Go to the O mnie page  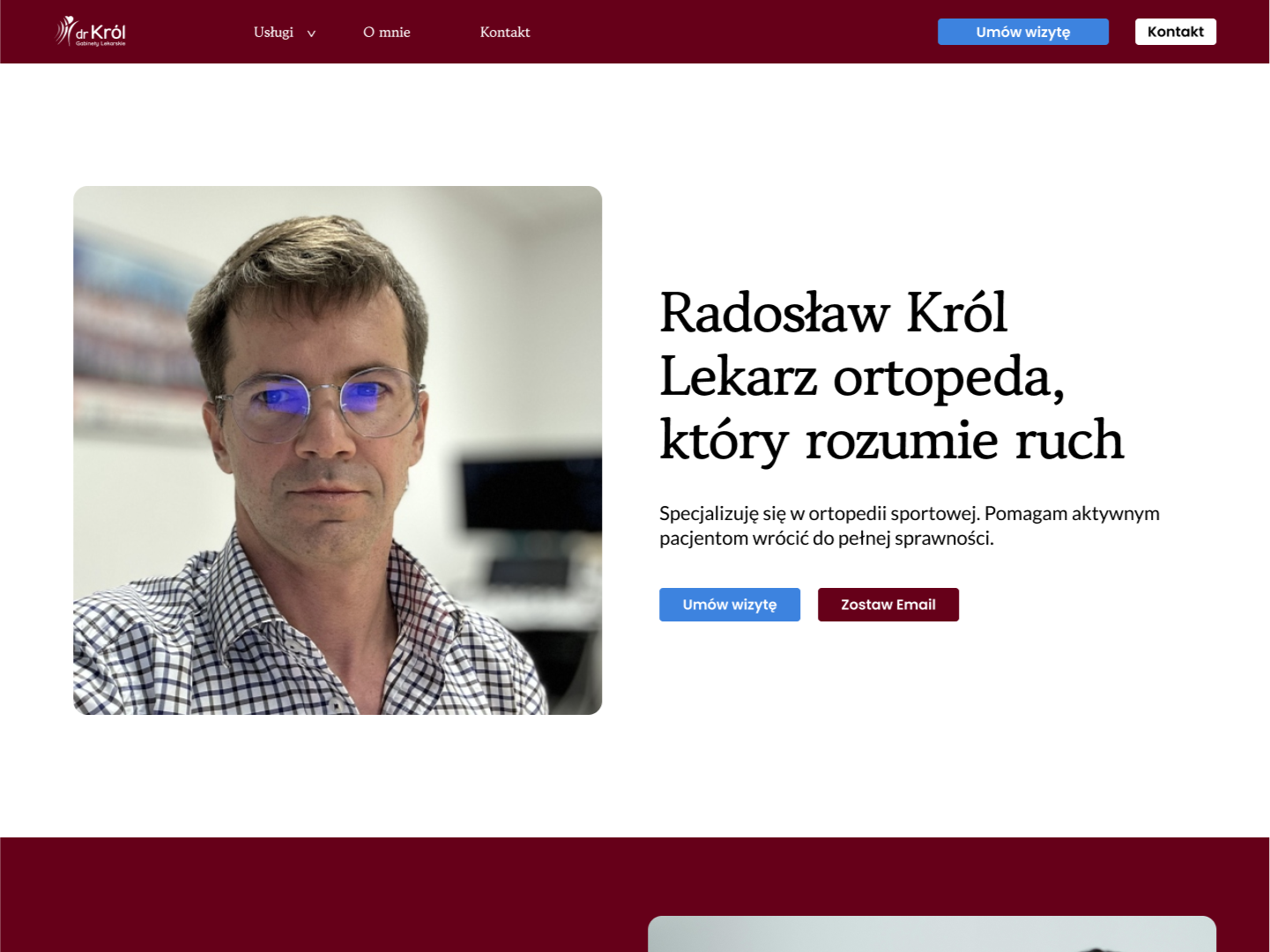click(x=386, y=32)
